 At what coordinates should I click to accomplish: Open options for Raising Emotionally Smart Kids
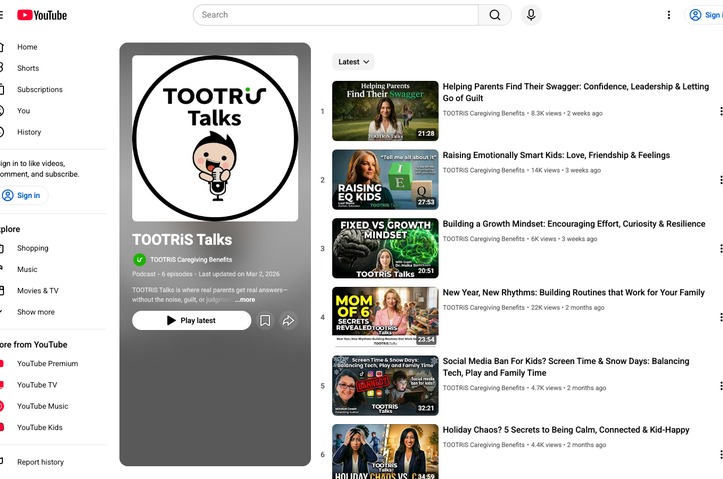tap(720, 180)
